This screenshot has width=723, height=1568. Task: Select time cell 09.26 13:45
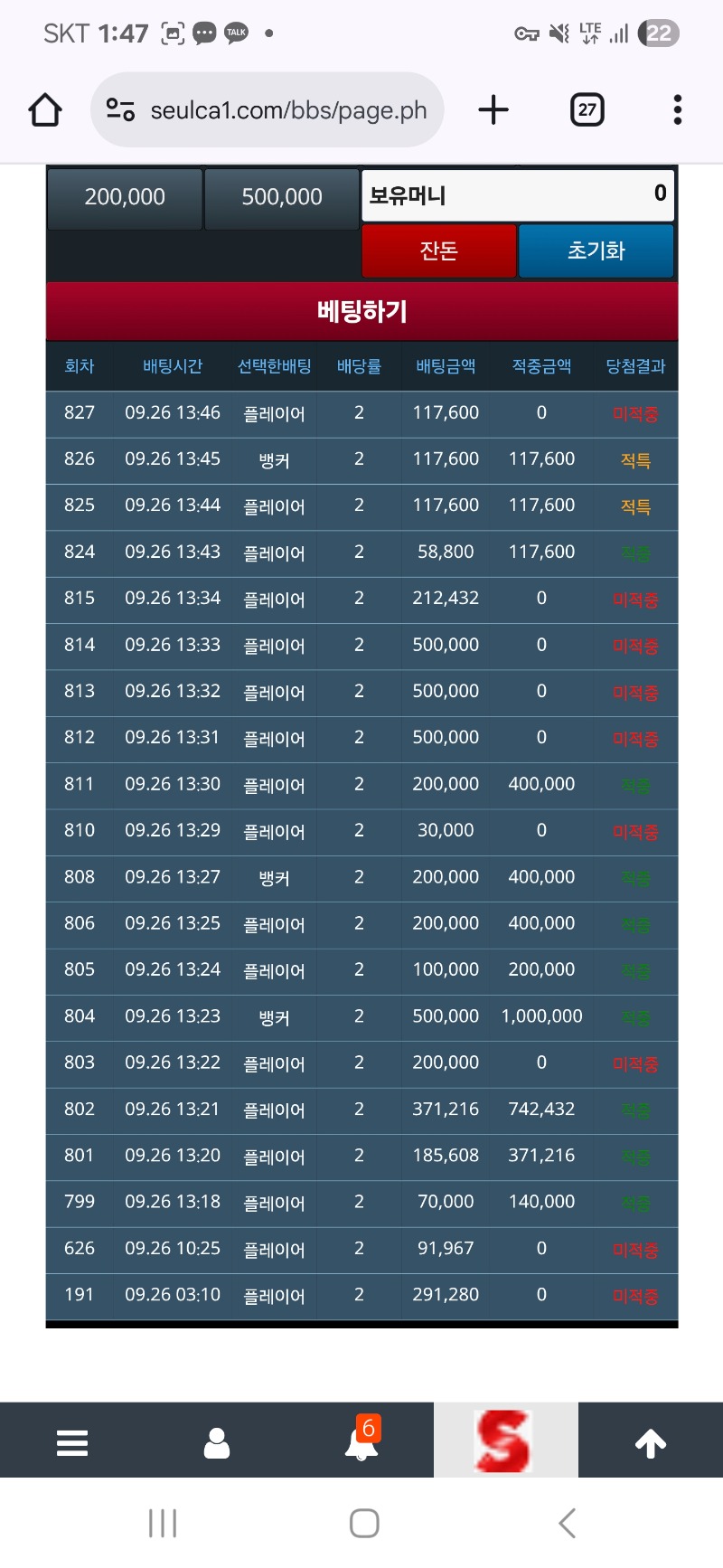[x=173, y=459]
